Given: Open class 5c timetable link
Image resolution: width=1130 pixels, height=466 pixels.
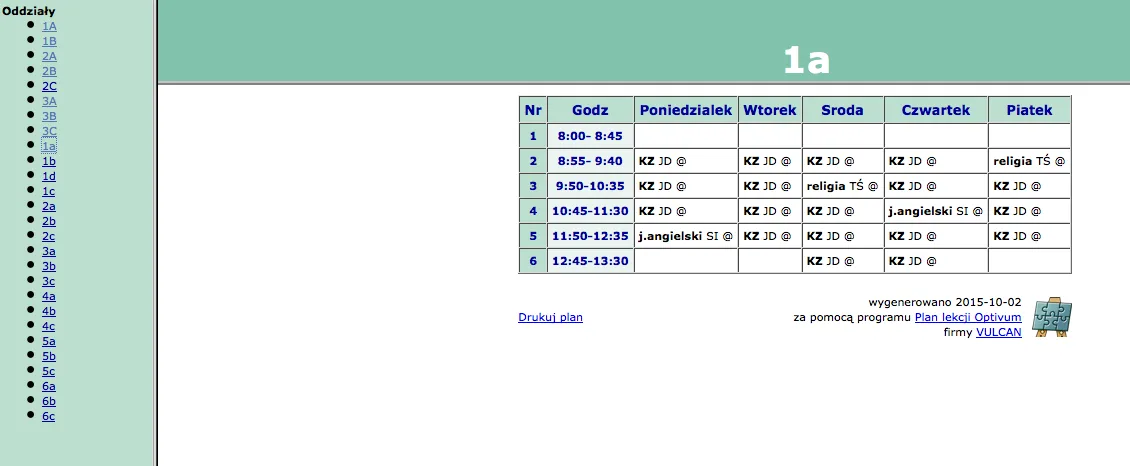Looking at the screenshot, I should (x=49, y=371).
